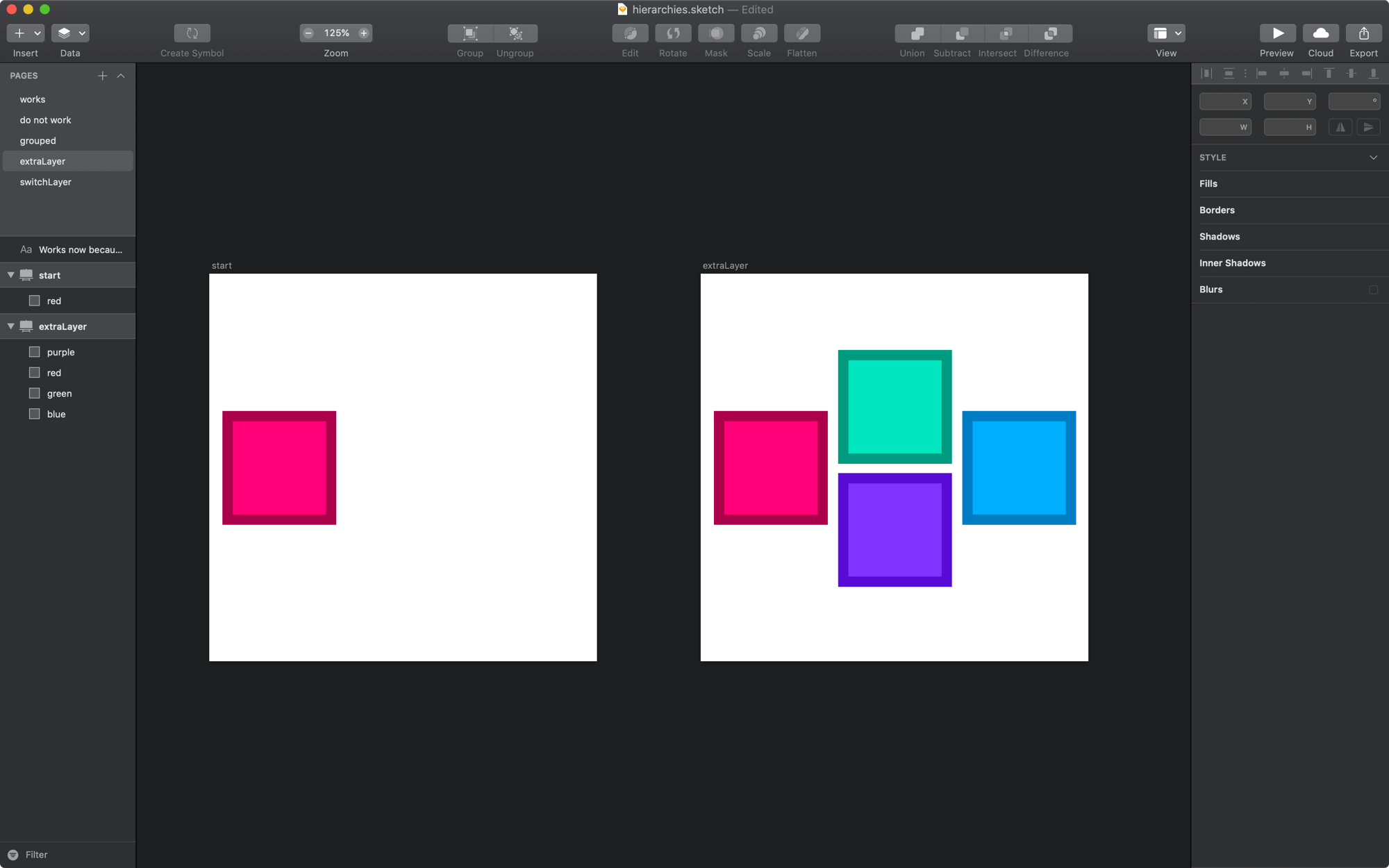Select the extraLayer page

67,161
